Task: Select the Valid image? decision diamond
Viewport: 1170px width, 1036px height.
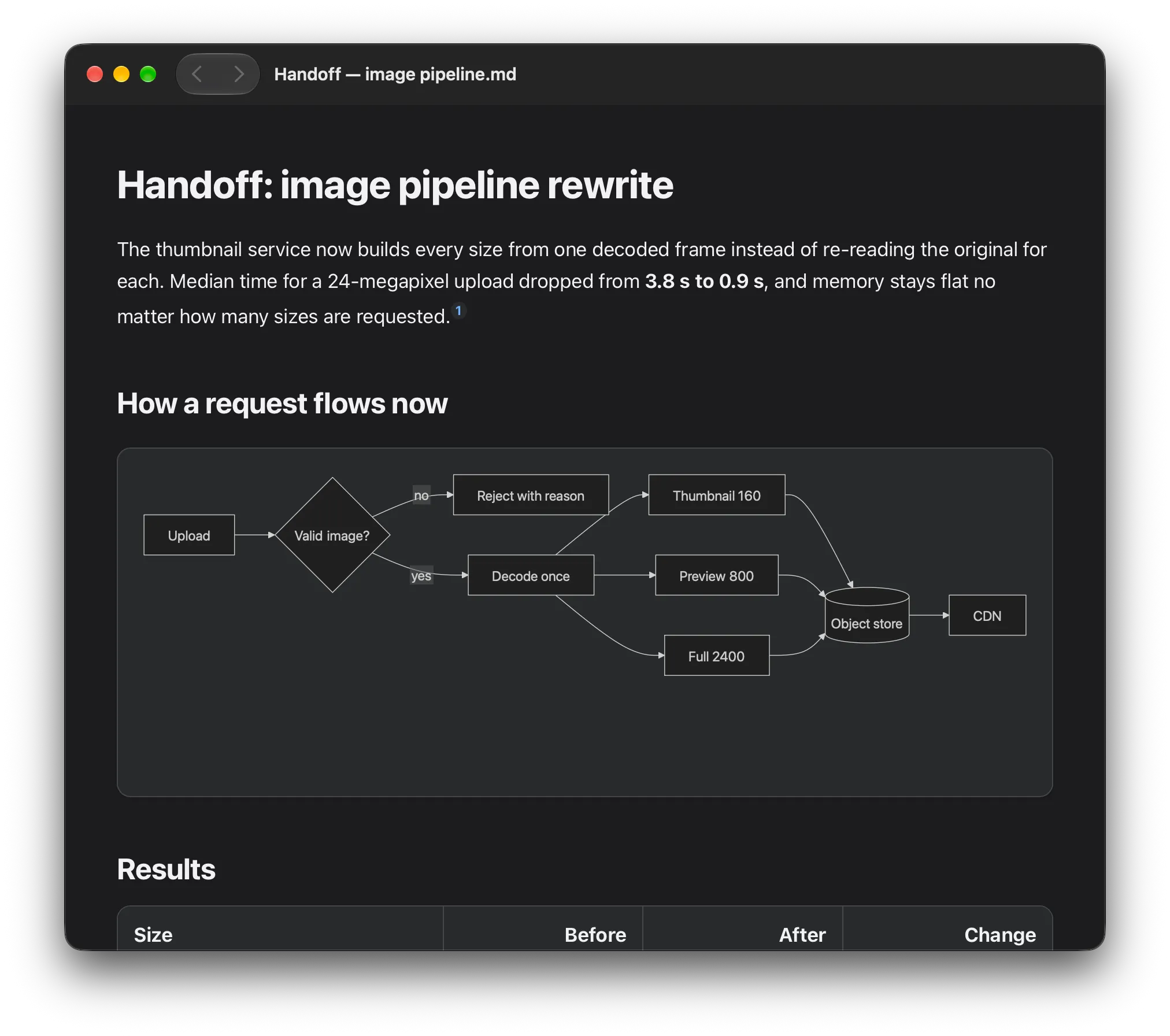Action: 332,535
